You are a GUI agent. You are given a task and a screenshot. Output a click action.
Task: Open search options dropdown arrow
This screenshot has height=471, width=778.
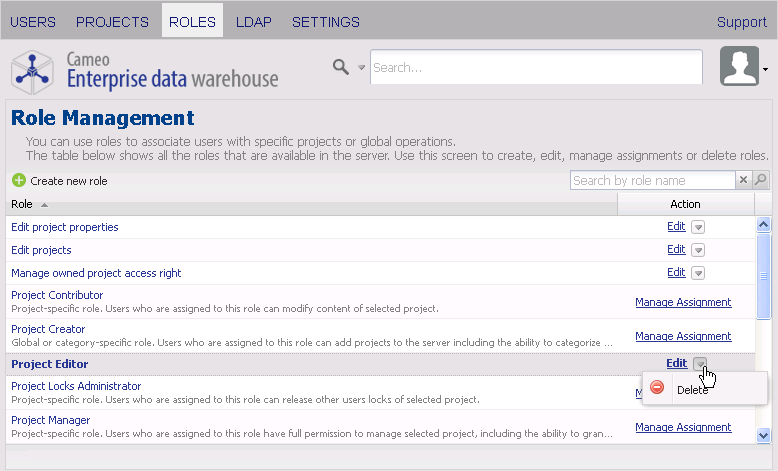coord(362,68)
